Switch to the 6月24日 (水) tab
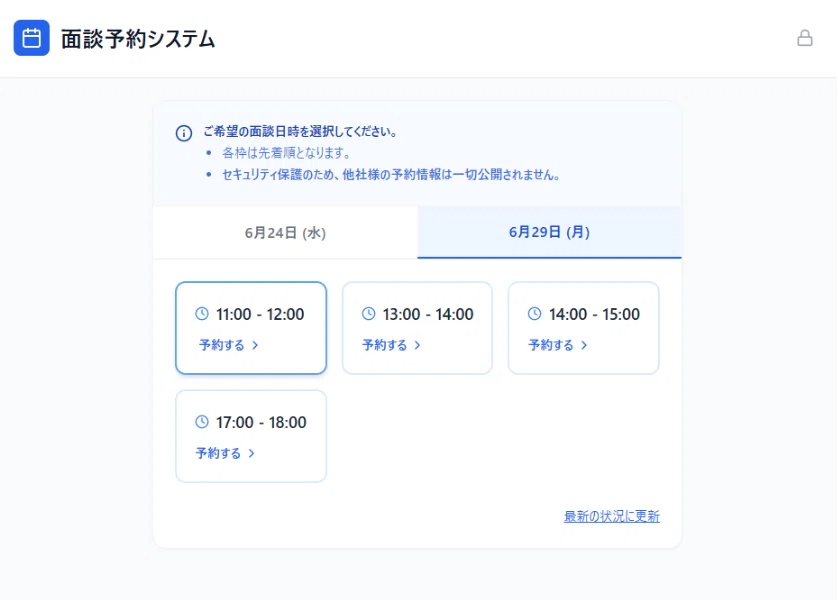Screen dimensions: 838x600 285,232
